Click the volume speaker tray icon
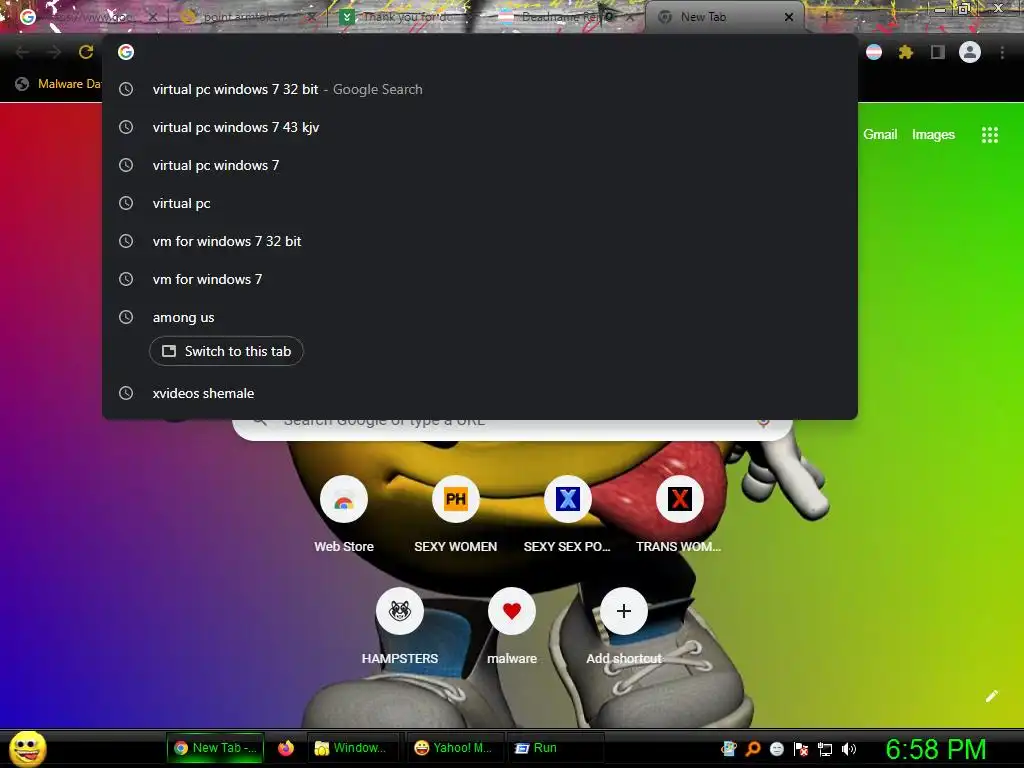The height and width of the screenshot is (768, 1024). point(848,749)
